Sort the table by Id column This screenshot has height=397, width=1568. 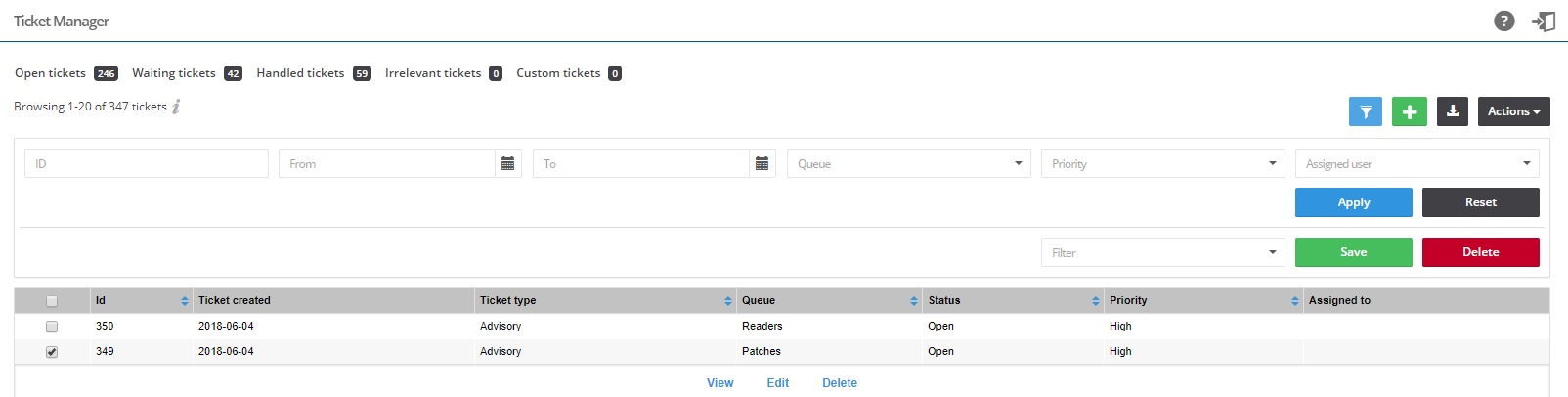click(x=184, y=301)
